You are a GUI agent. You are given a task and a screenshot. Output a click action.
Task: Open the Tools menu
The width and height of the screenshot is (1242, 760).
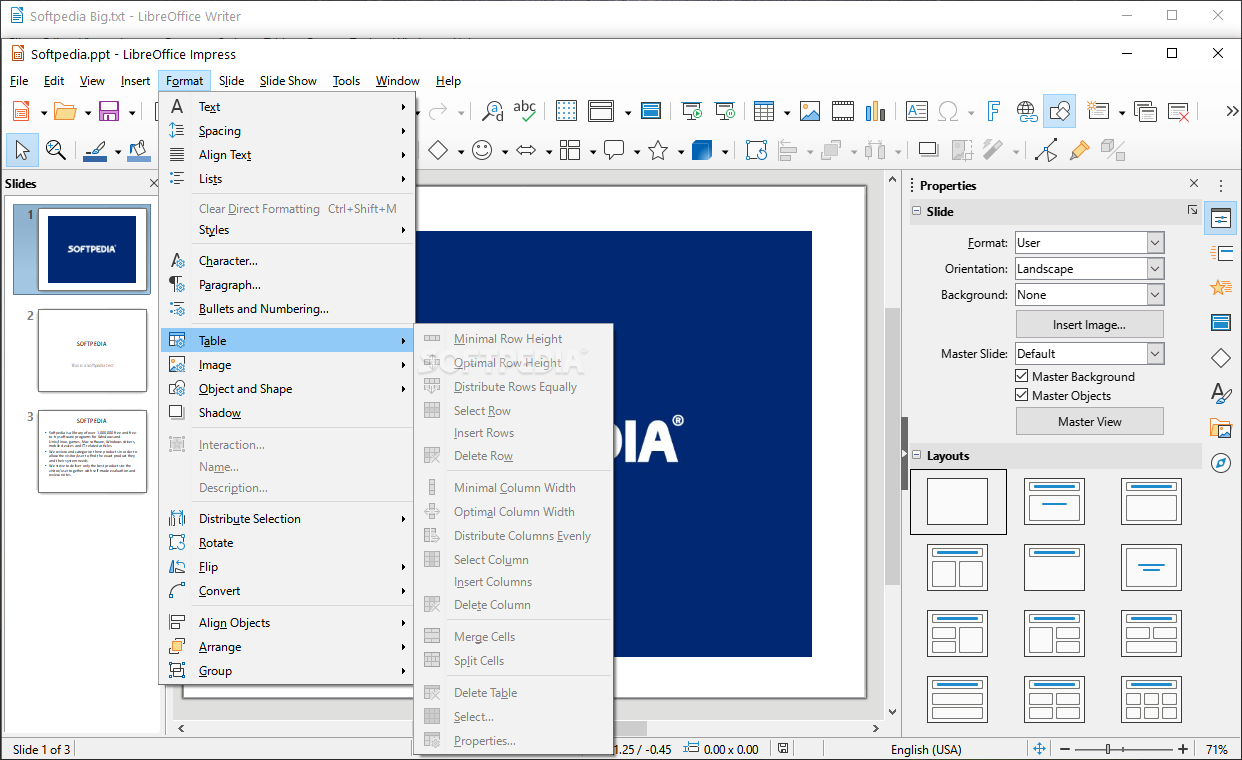[346, 81]
